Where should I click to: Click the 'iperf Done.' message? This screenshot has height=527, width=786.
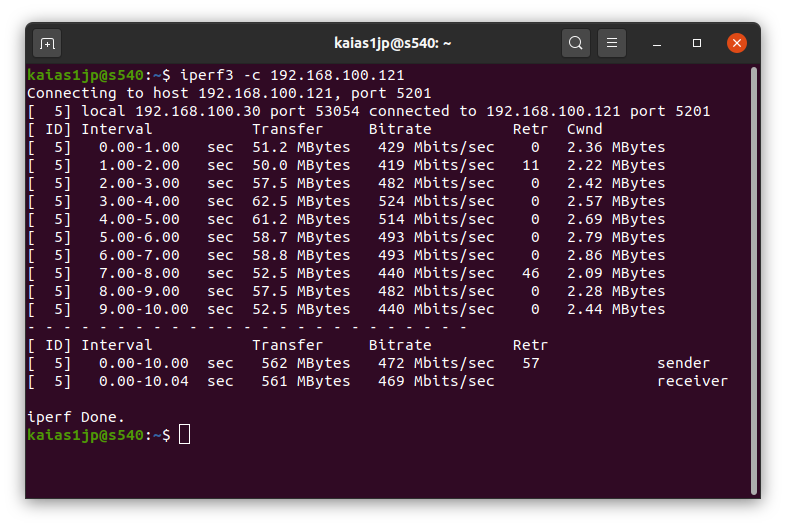point(76,417)
